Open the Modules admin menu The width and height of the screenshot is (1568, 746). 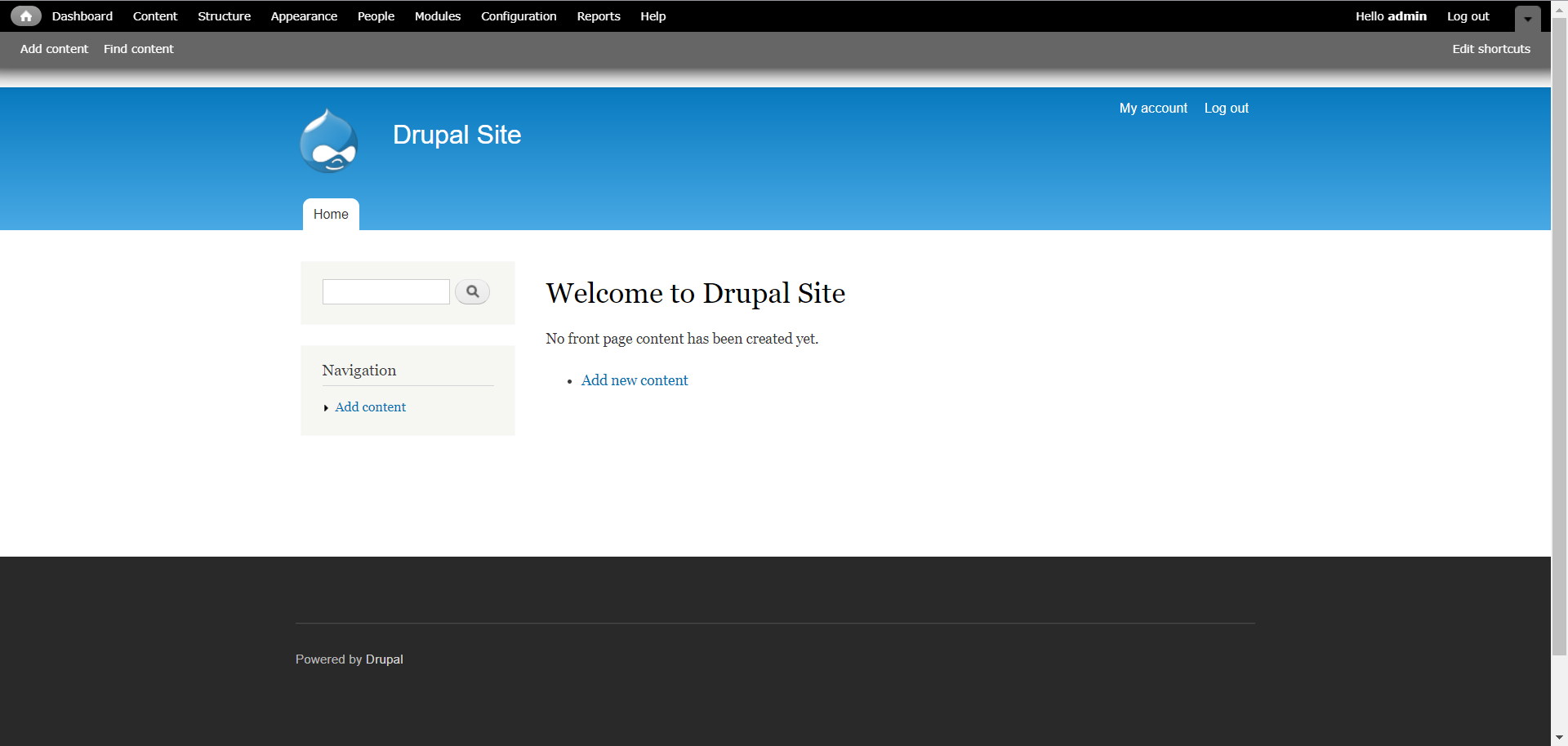(x=438, y=16)
